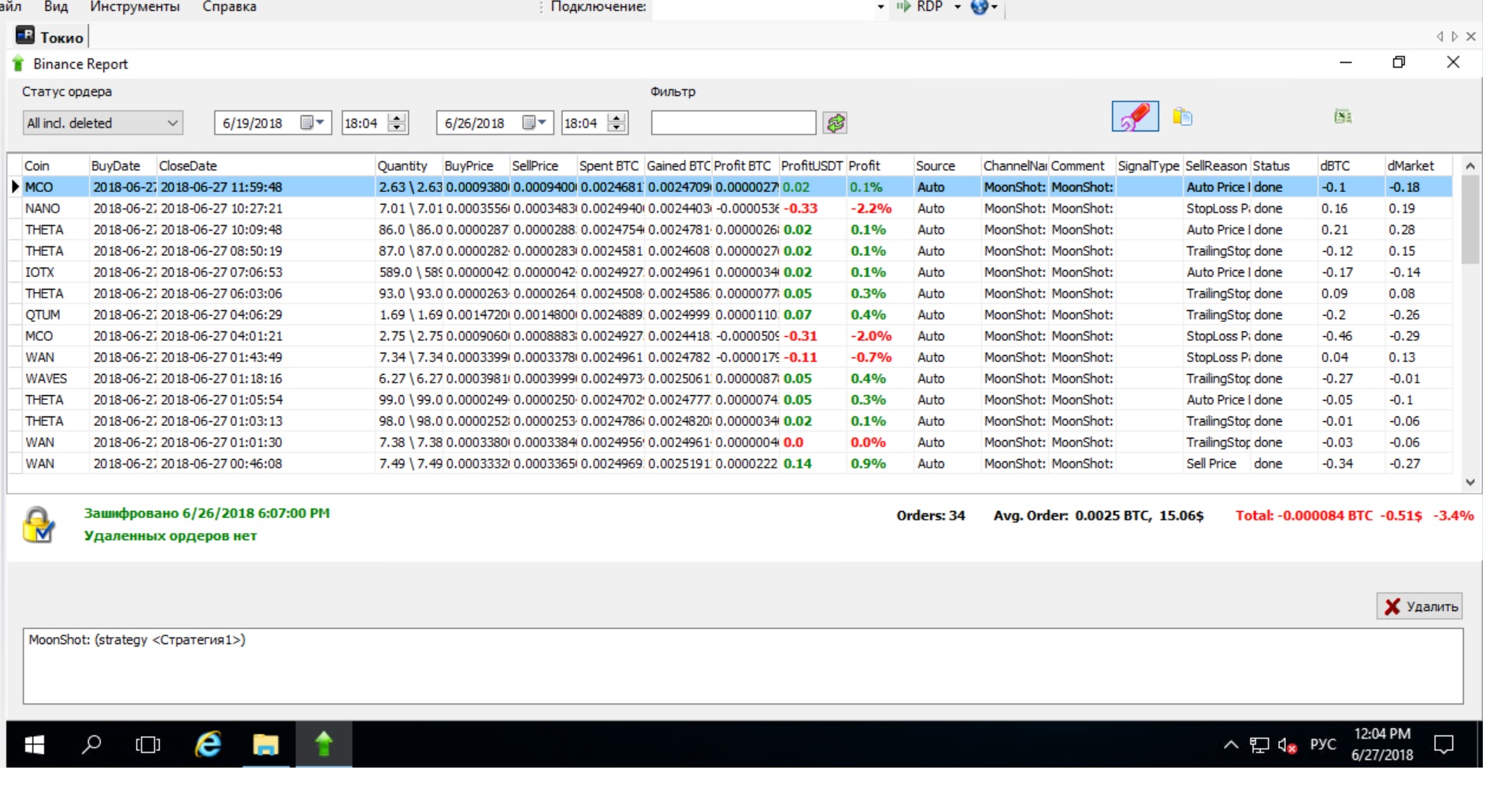Increase the start time 18:04 with the up arrow
The width and height of the screenshot is (1512, 803).
coord(398,118)
